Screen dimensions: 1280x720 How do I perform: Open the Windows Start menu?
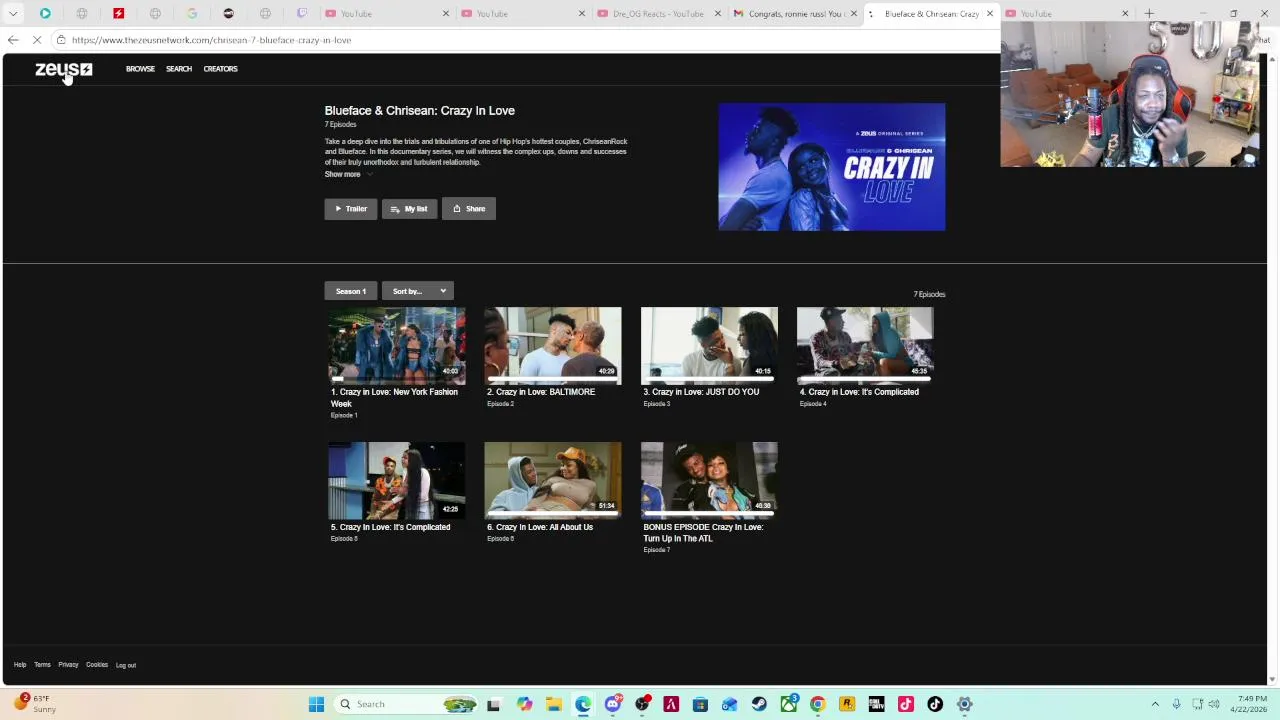[316, 704]
